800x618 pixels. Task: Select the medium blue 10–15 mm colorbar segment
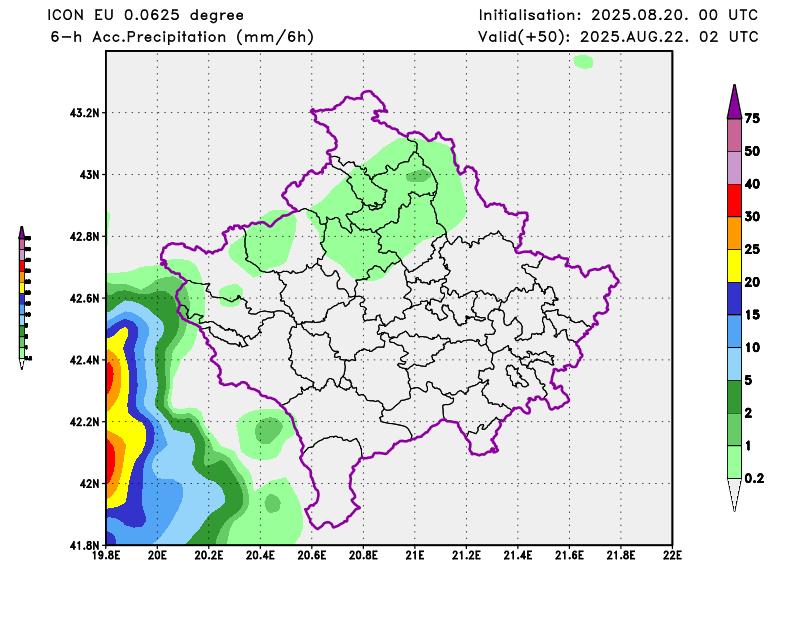734,331
